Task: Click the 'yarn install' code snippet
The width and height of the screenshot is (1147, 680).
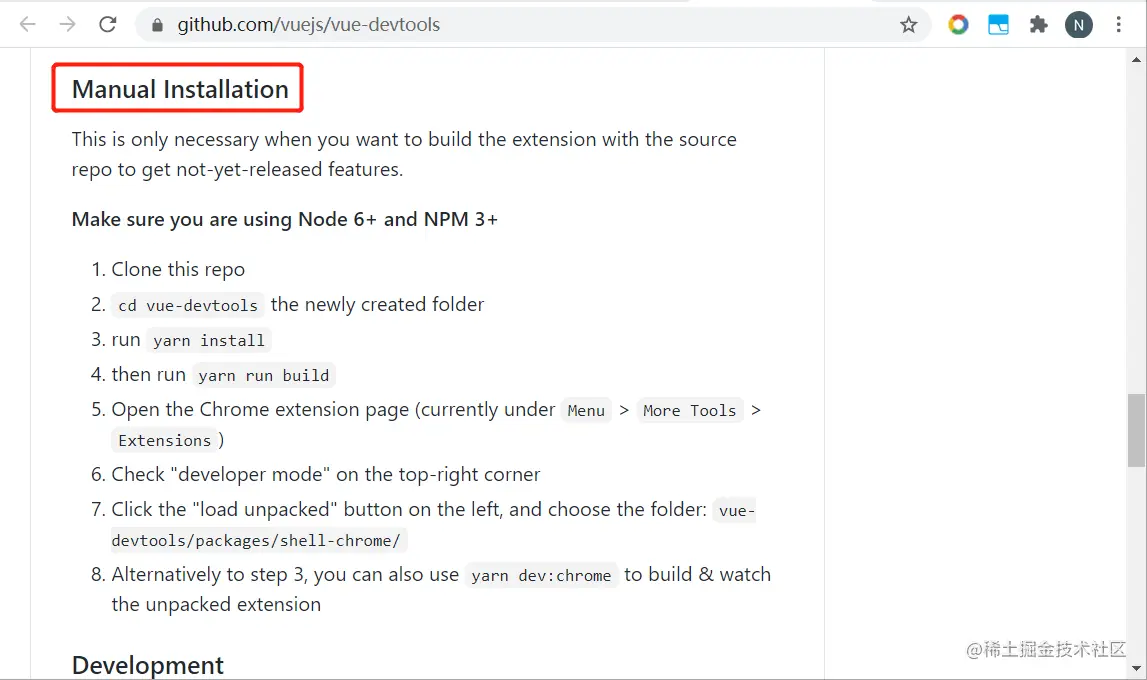Action: click(x=208, y=340)
